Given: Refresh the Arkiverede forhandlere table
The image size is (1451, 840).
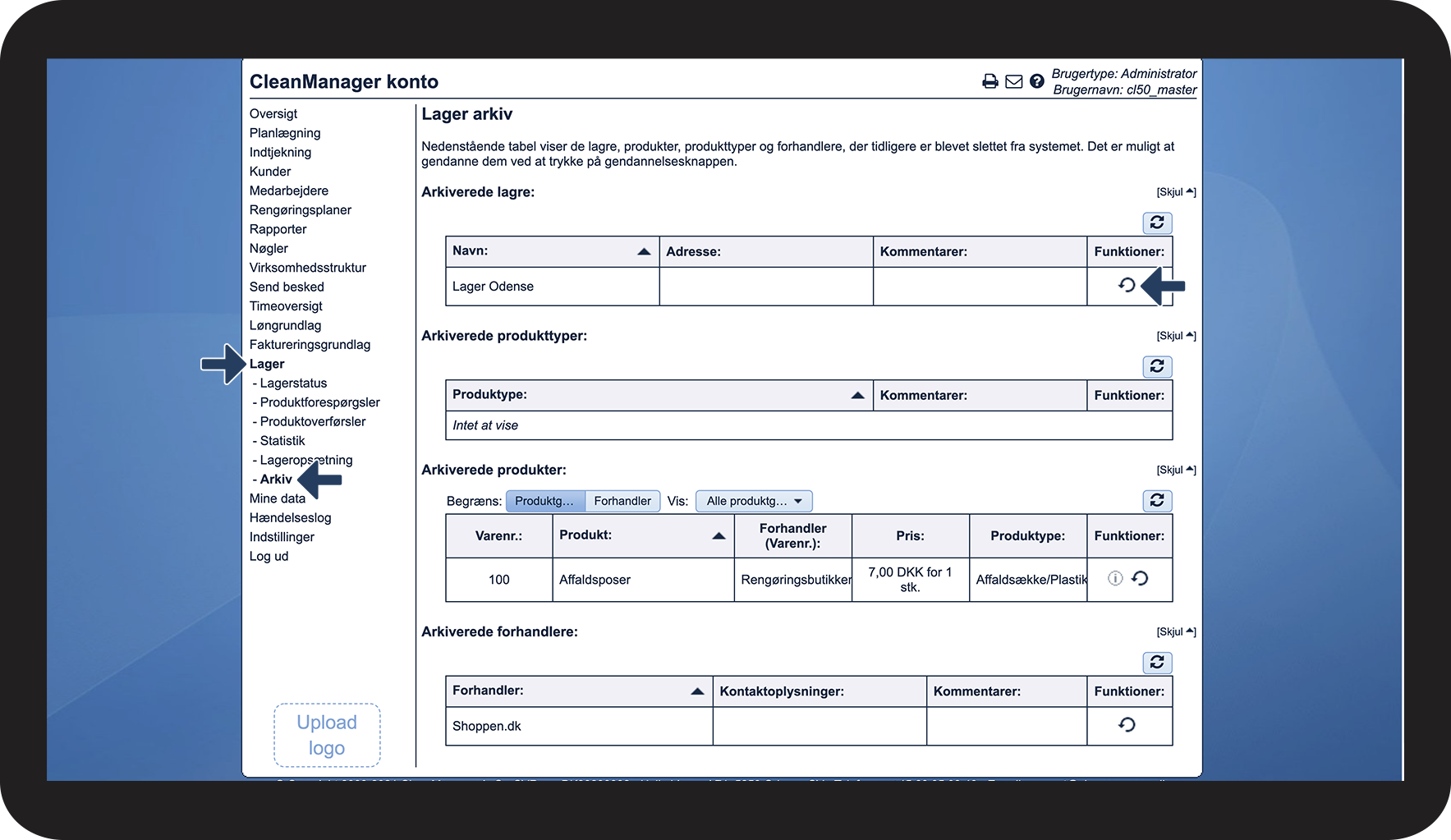Looking at the screenshot, I should (x=1157, y=663).
